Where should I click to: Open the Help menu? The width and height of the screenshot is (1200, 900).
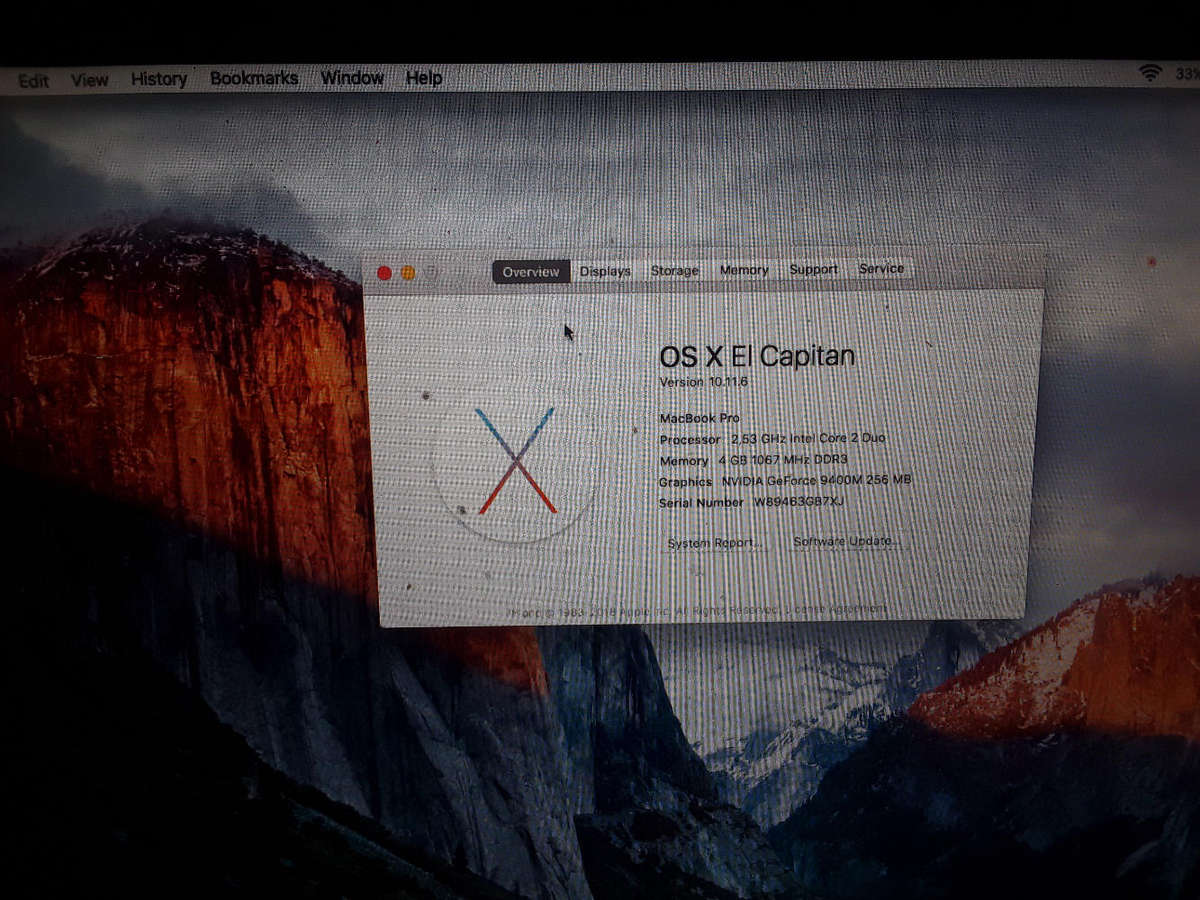(424, 77)
